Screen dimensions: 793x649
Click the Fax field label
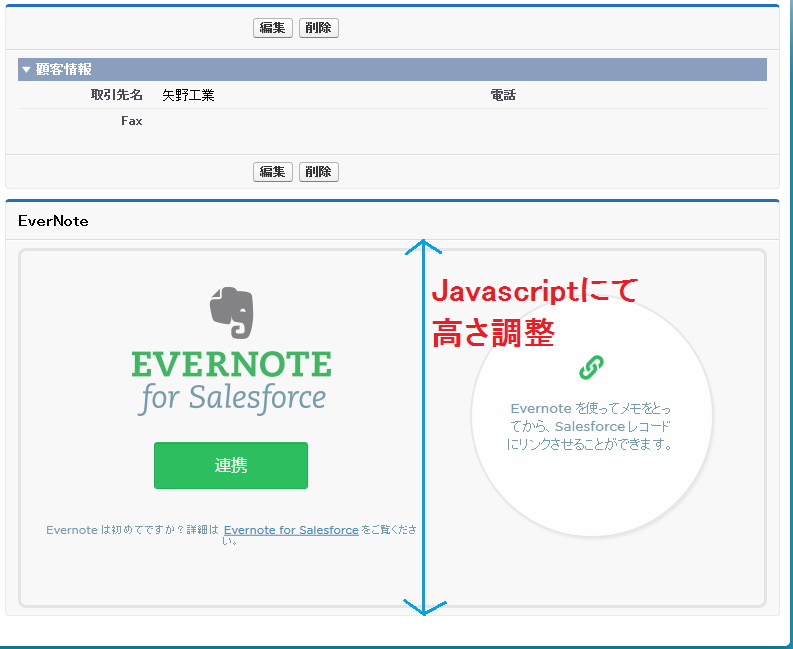click(131, 121)
